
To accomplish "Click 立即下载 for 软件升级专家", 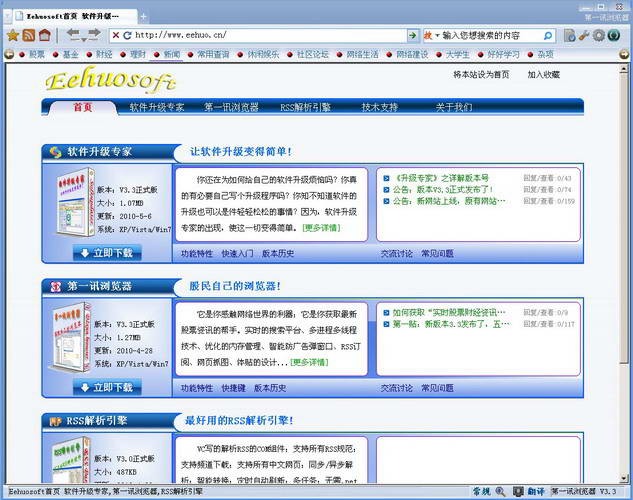I will click(107, 253).
